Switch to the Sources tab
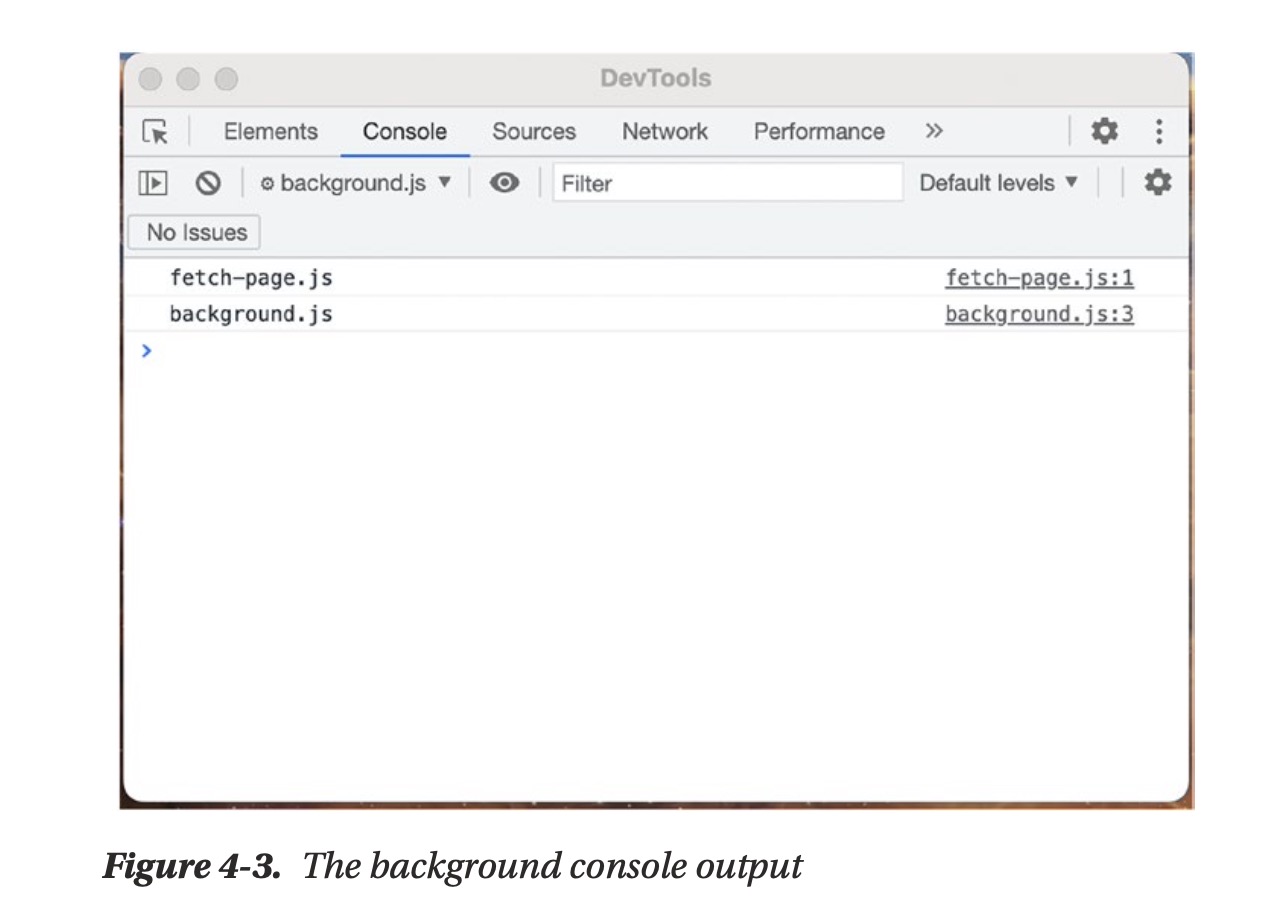 pyautogui.click(x=534, y=132)
